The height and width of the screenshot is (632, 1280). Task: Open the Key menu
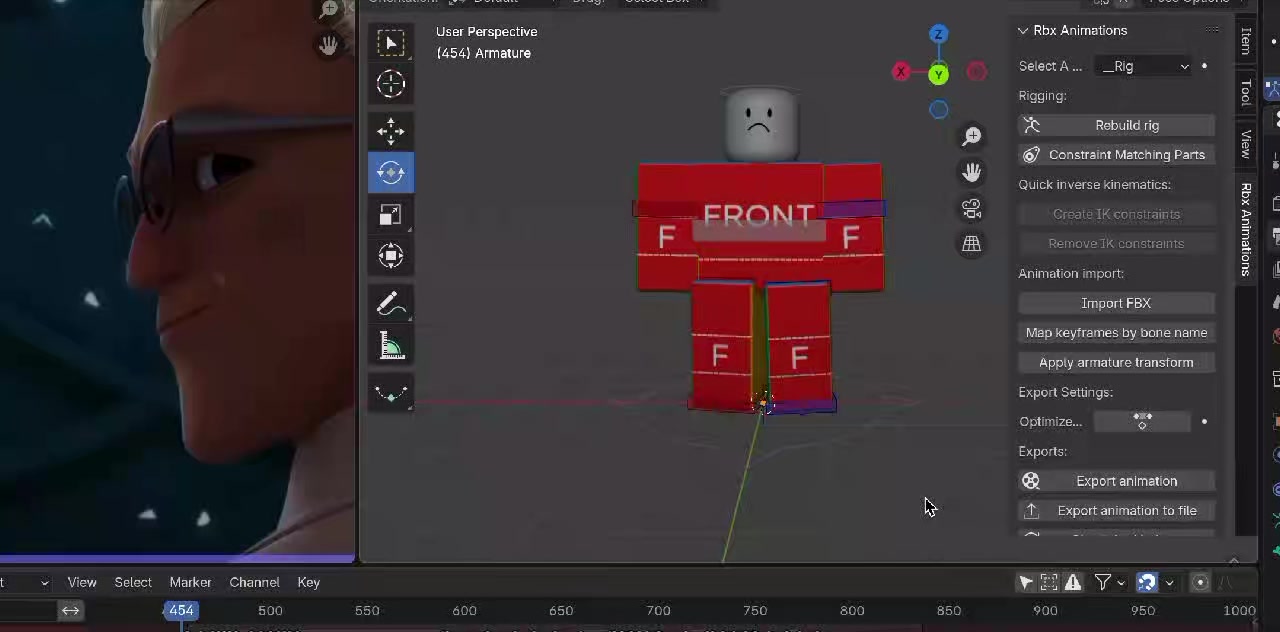(x=308, y=582)
